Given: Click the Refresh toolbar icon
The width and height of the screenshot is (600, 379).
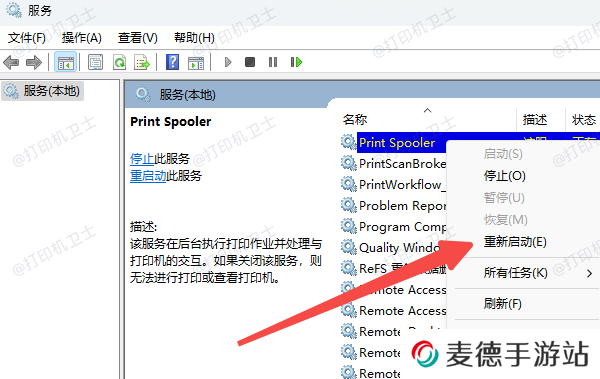Looking at the screenshot, I should pyautogui.click(x=119, y=62).
